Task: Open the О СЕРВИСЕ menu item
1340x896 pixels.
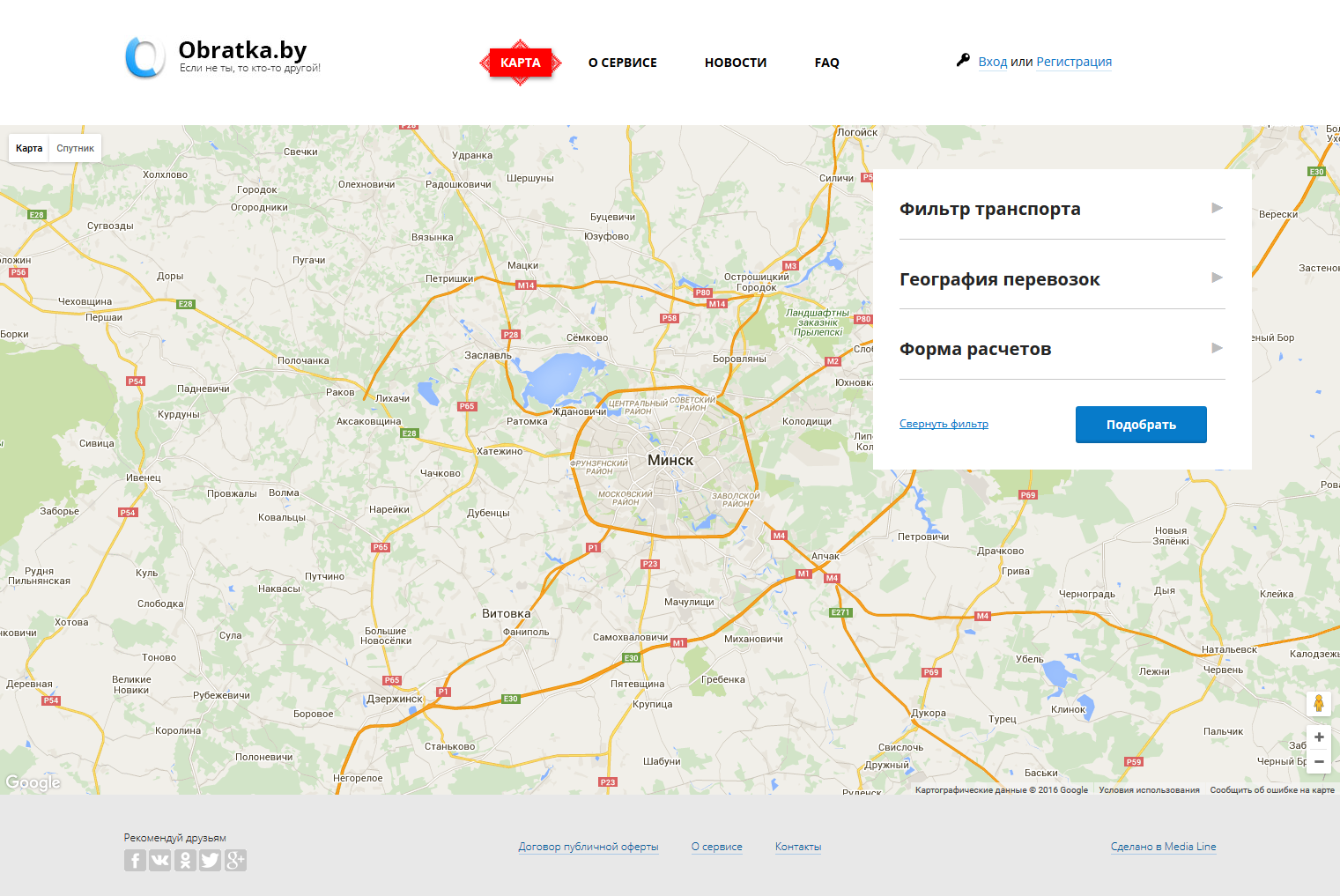Action: point(622,63)
